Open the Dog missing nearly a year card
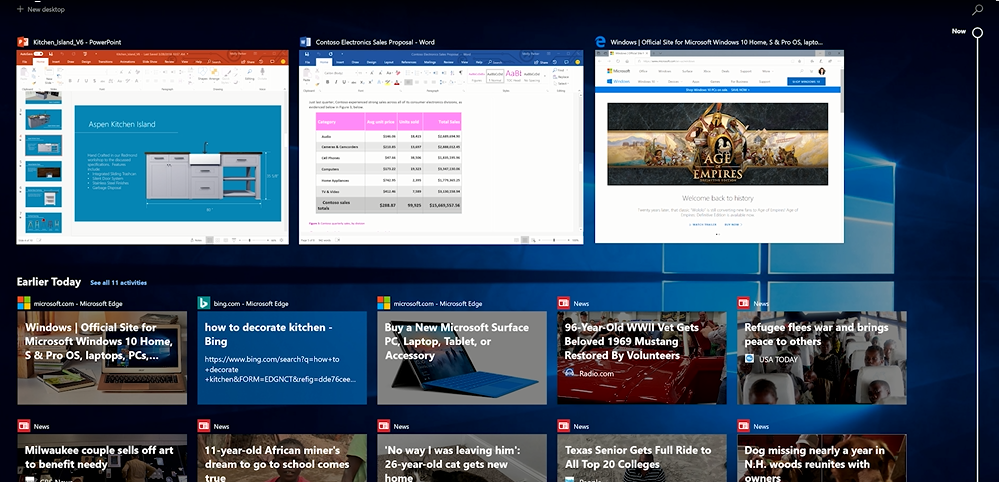 pyautogui.click(x=822, y=458)
